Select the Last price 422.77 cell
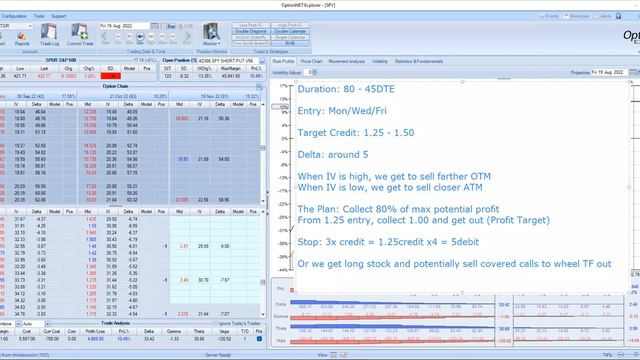The image size is (640, 360). (44, 76)
